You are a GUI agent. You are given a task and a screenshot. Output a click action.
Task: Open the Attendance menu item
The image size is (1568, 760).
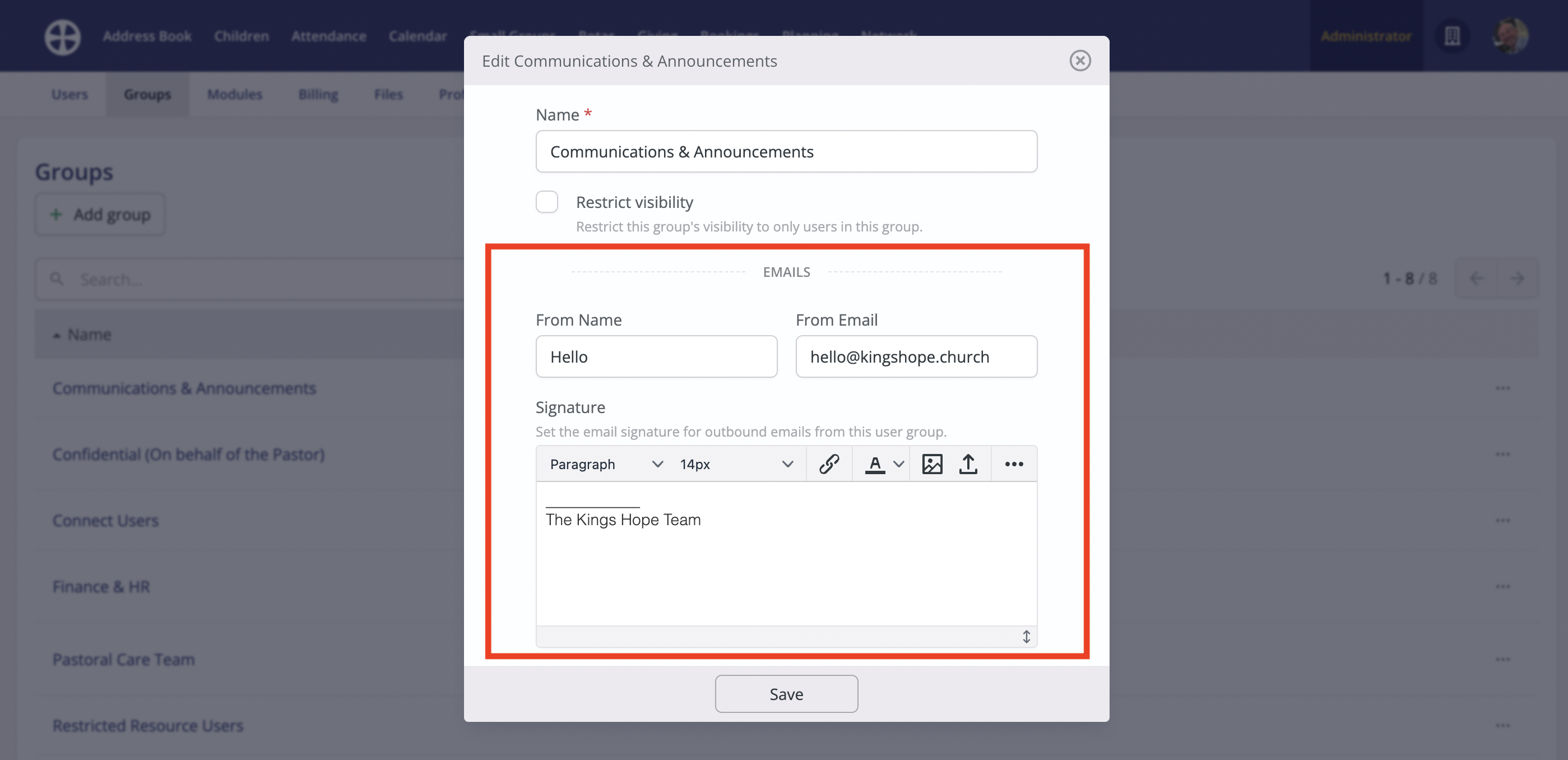pos(329,36)
